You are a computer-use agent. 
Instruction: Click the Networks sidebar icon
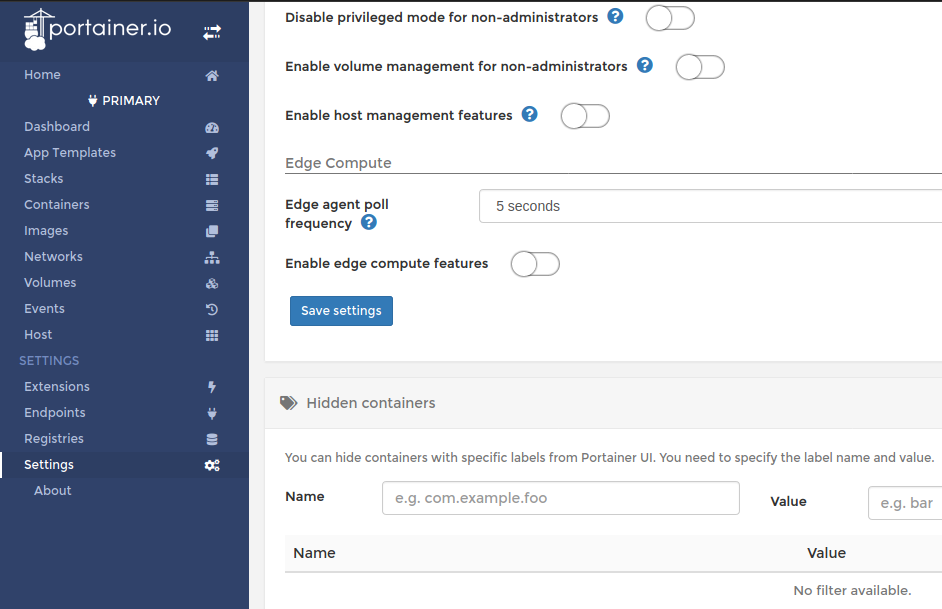[211, 256]
